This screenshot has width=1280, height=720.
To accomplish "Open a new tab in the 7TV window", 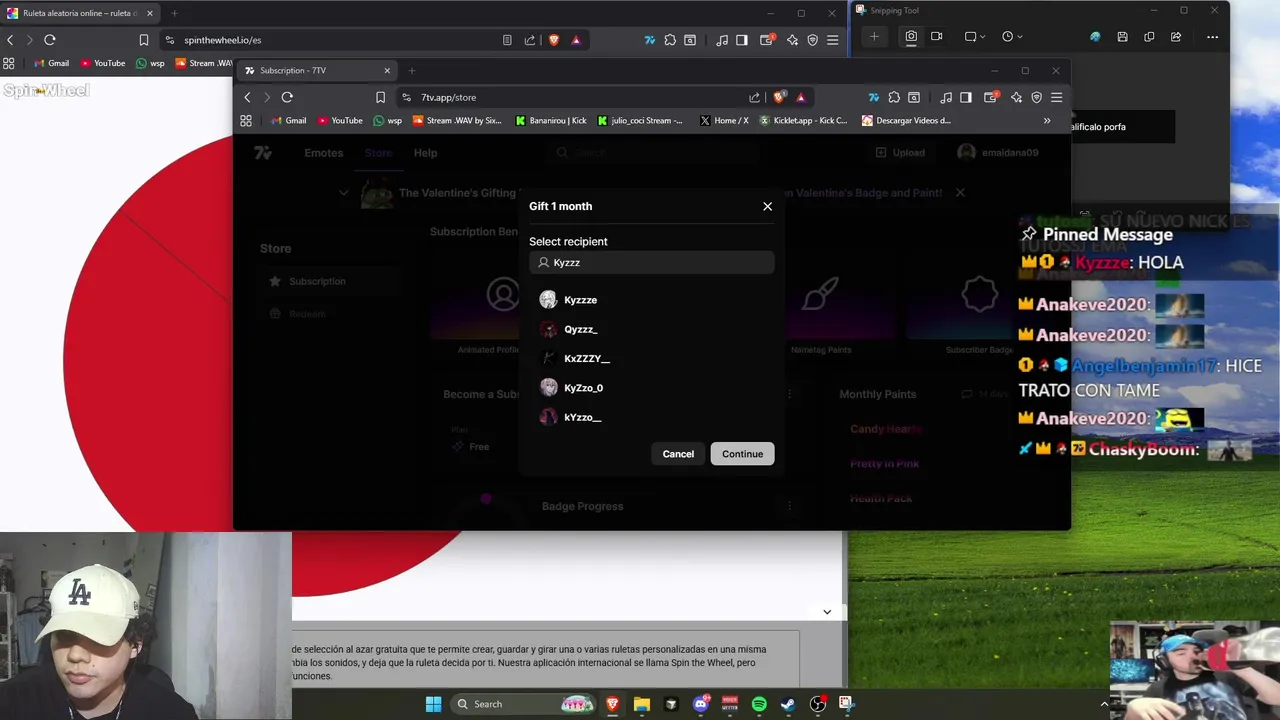I will pyautogui.click(x=411, y=70).
